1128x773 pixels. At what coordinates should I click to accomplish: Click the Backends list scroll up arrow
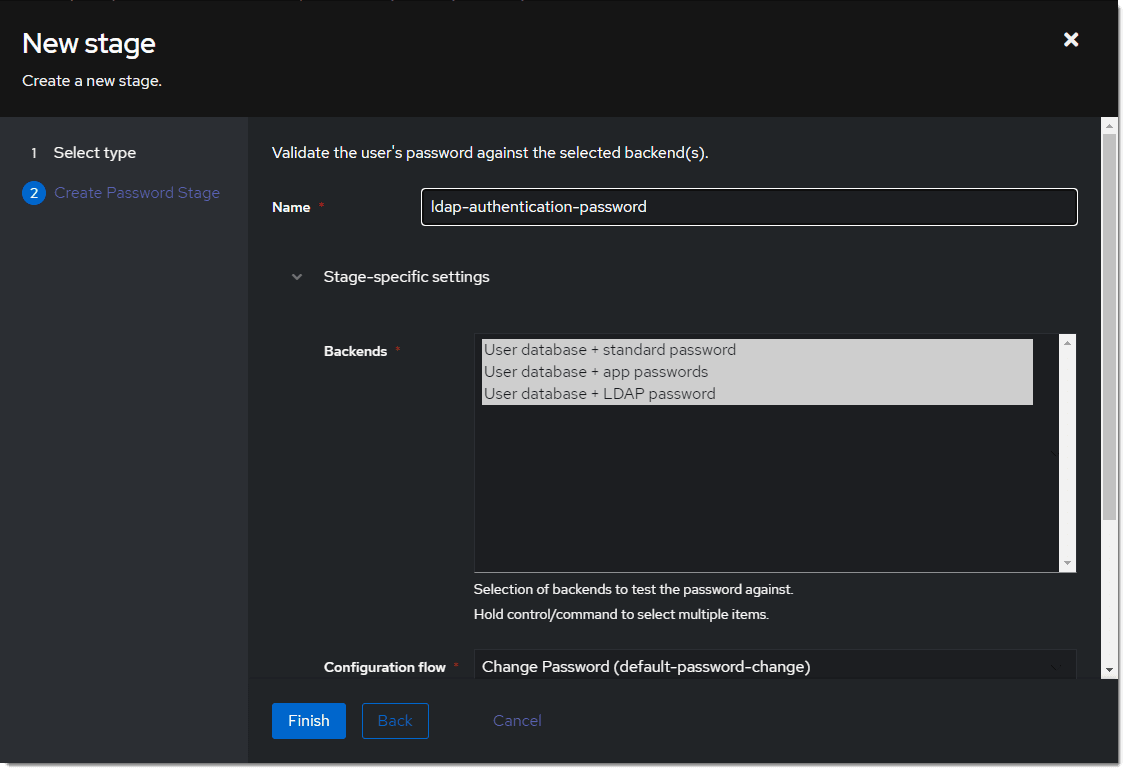1067,343
